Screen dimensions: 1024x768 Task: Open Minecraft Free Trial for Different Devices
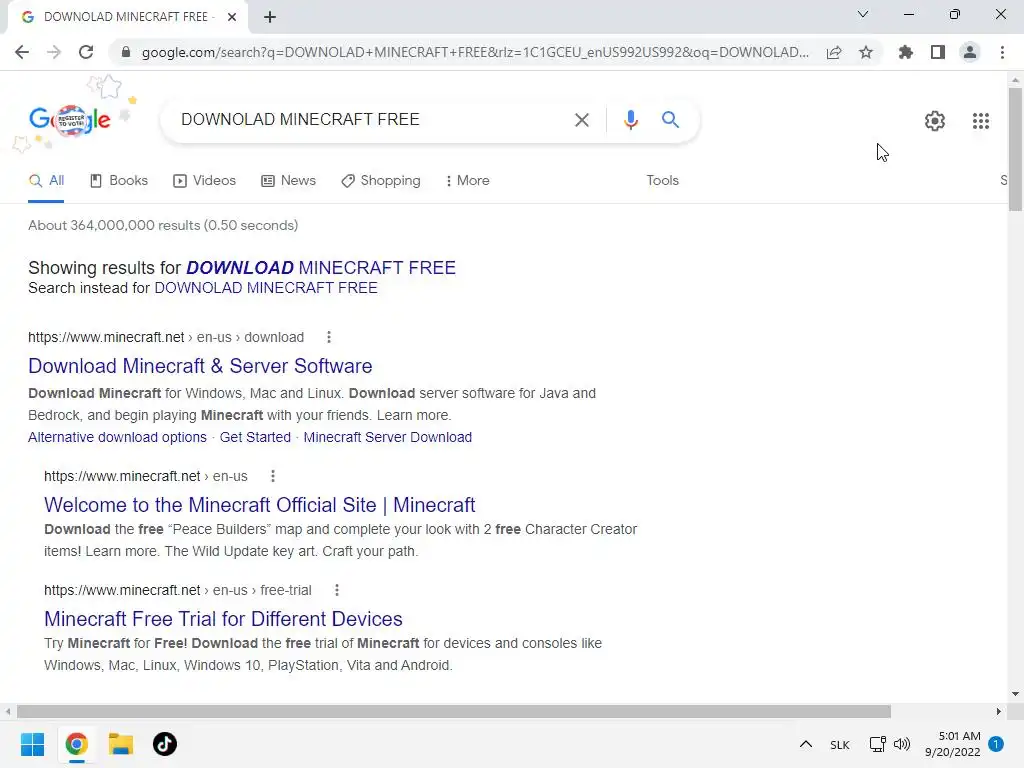[x=223, y=619]
